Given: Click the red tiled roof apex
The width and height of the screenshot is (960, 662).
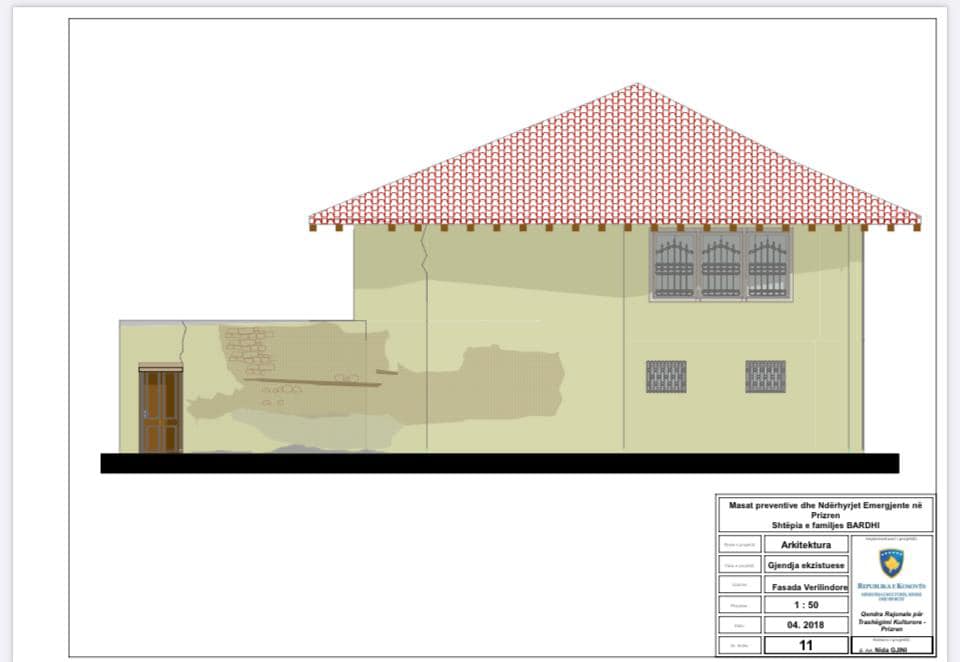Looking at the screenshot, I should [637, 87].
